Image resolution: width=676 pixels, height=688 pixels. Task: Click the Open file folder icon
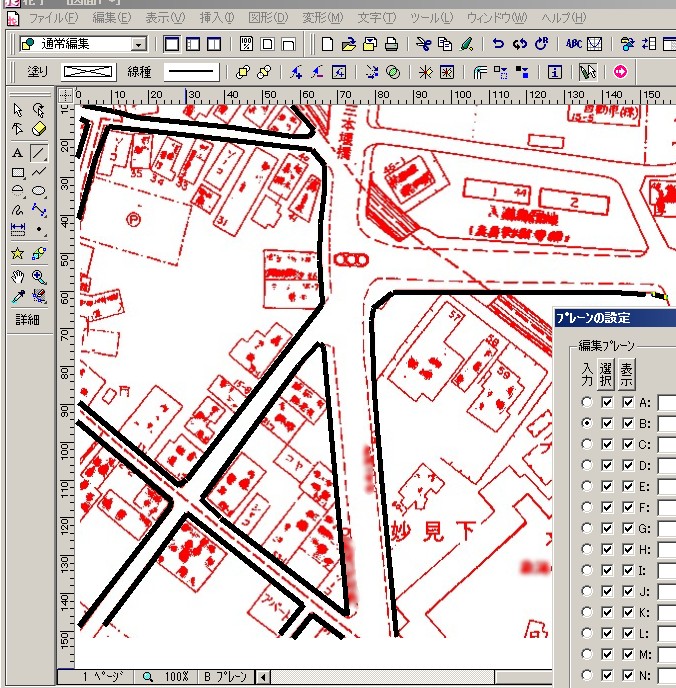click(x=349, y=44)
